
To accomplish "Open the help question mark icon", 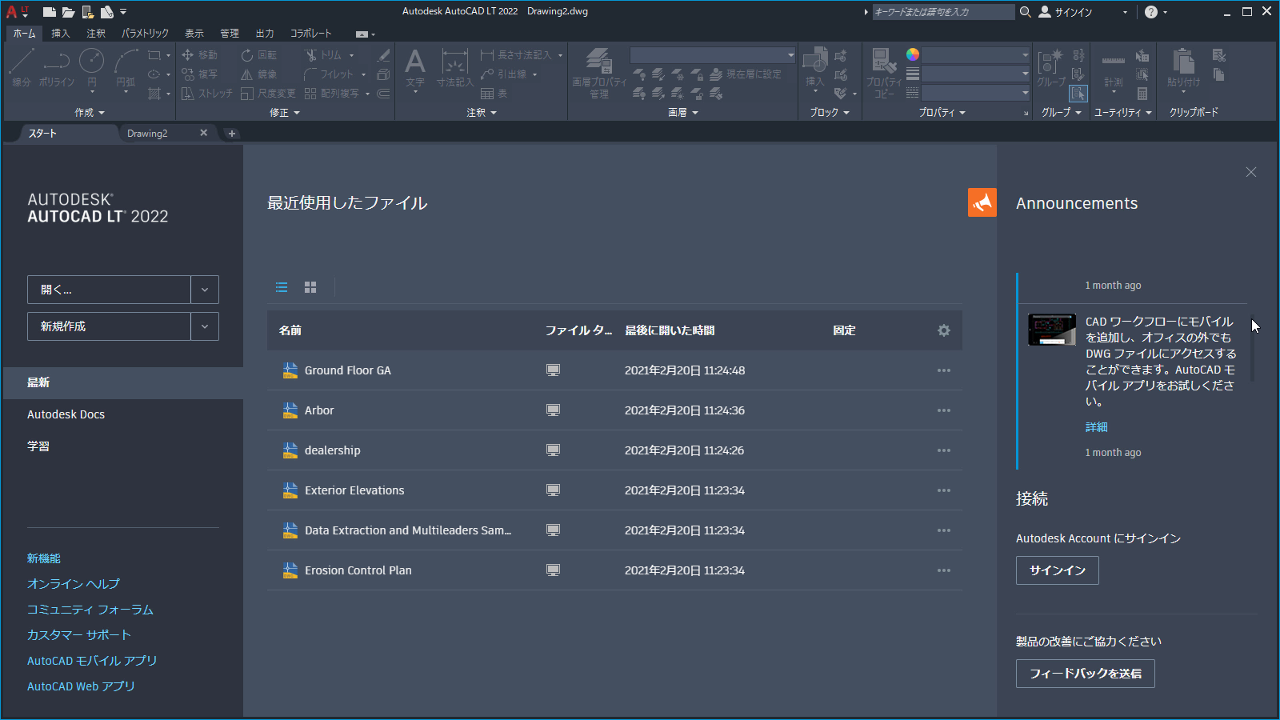I will click(1151, 12).
